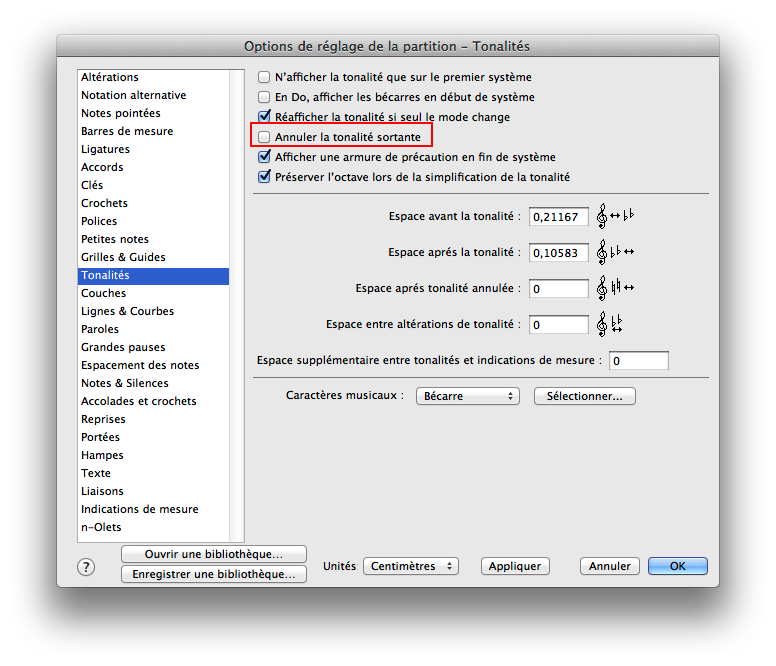Viewport: 776px width, 666px height.
Task: Click the space between key accidentals icon
Action: coord(610,324)
